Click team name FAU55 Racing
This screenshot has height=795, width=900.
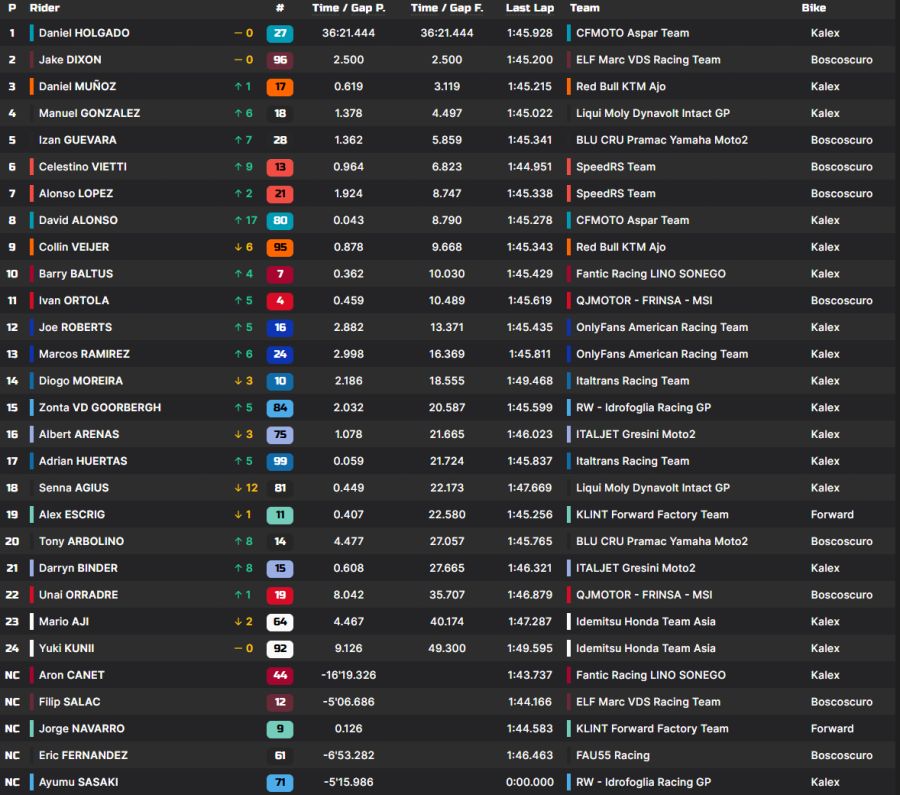pyautogui.click(x=613, y=755)
